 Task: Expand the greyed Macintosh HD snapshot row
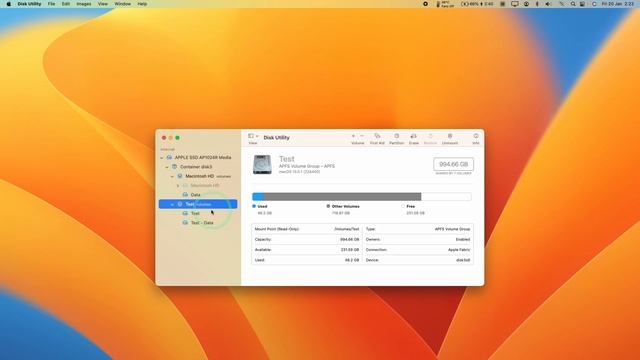tap(178, 186)
